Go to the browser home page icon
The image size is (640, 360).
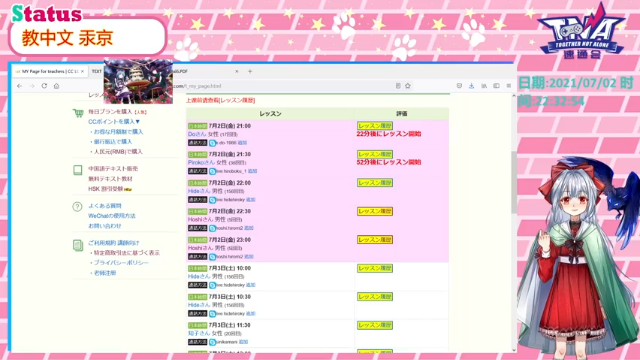(56, 86)
